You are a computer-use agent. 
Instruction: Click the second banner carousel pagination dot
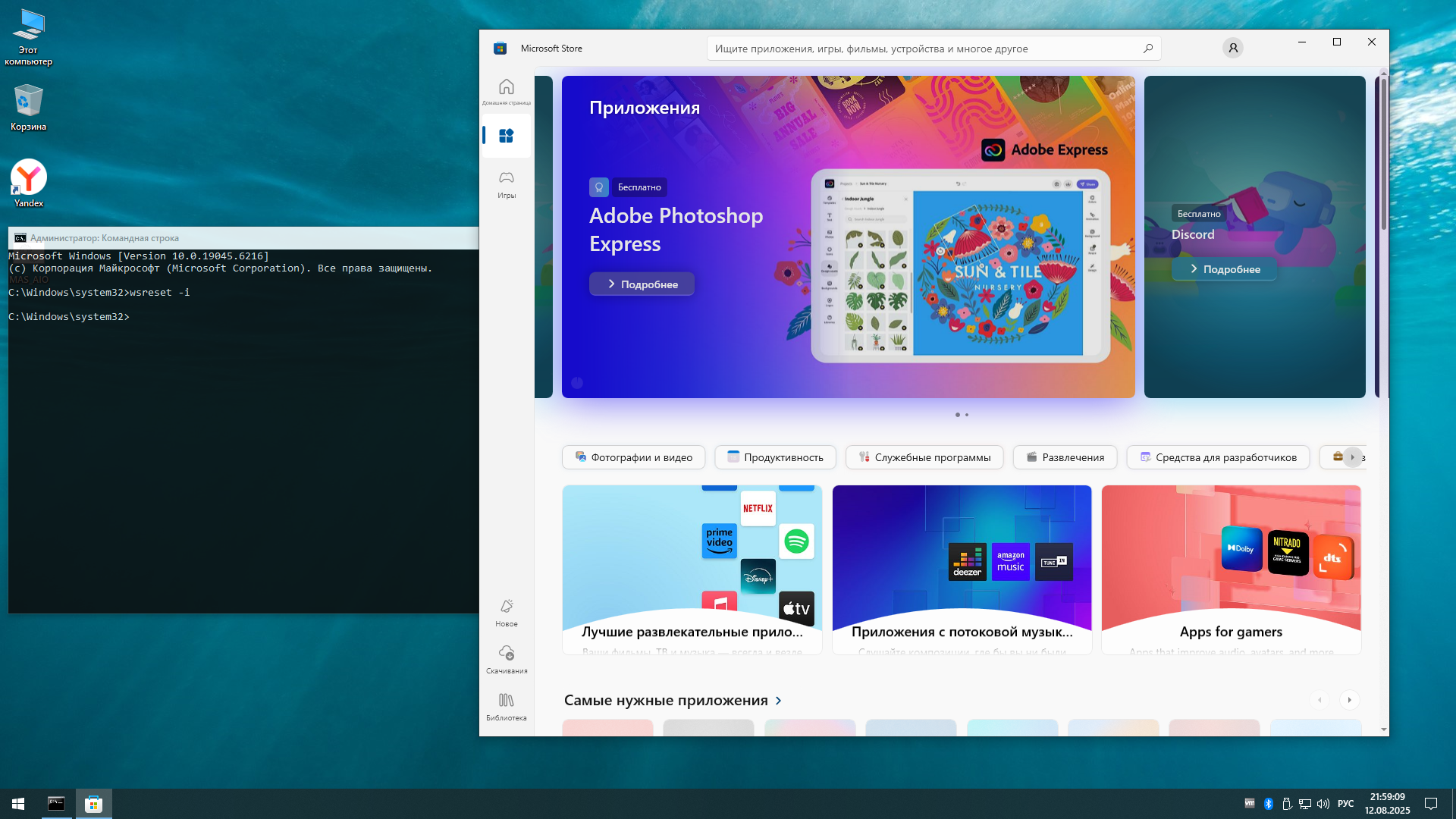(x=967, y=415)
